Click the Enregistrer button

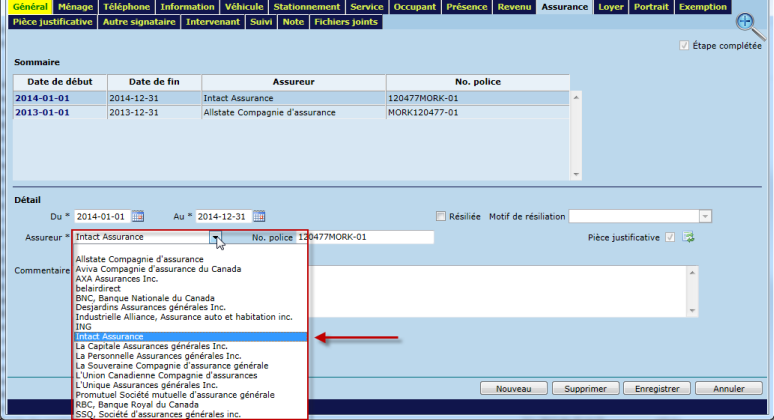pyautogui.click(x=656, y=388)
